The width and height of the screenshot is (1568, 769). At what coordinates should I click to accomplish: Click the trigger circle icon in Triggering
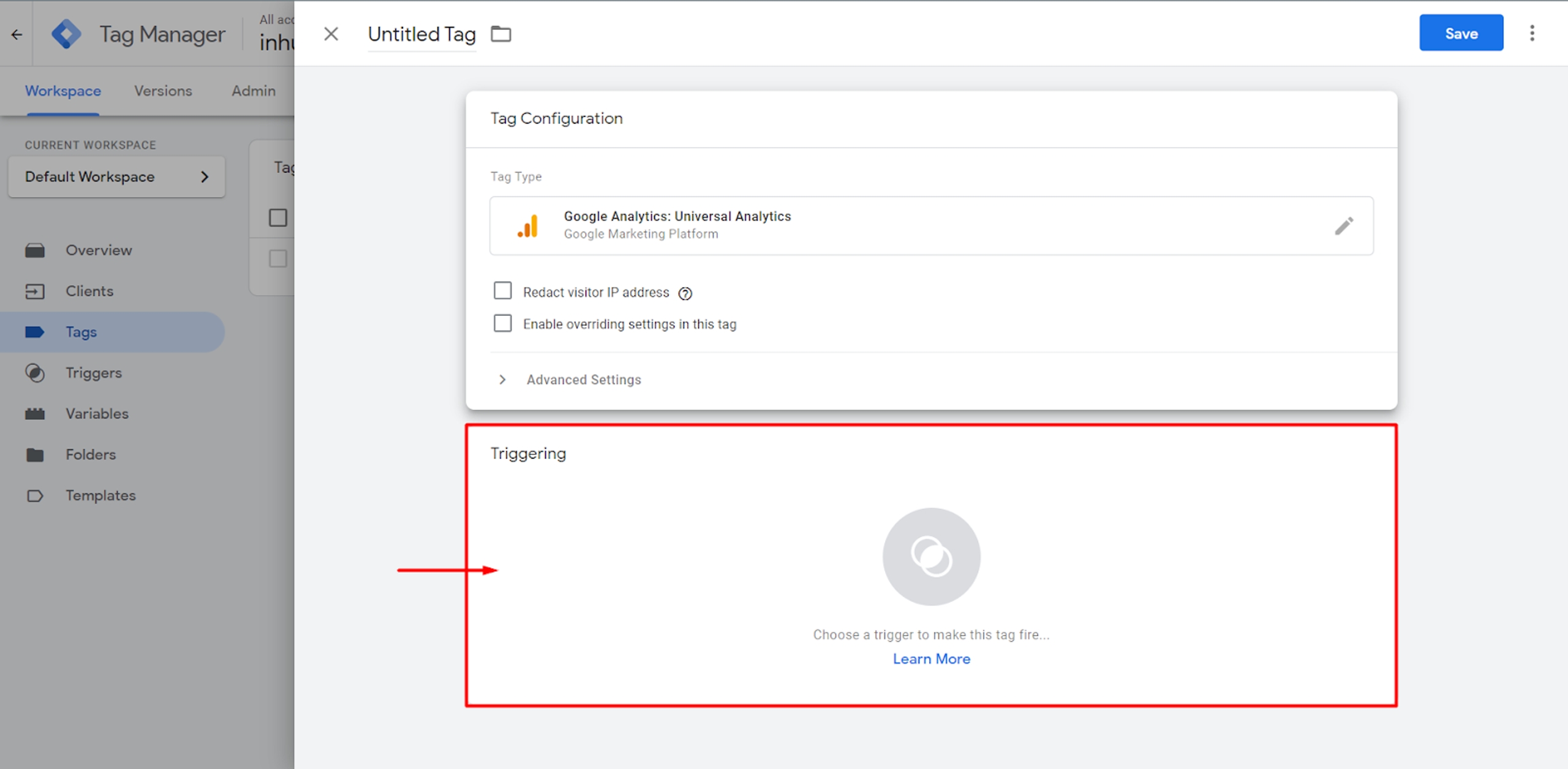(x=930, y=556)
